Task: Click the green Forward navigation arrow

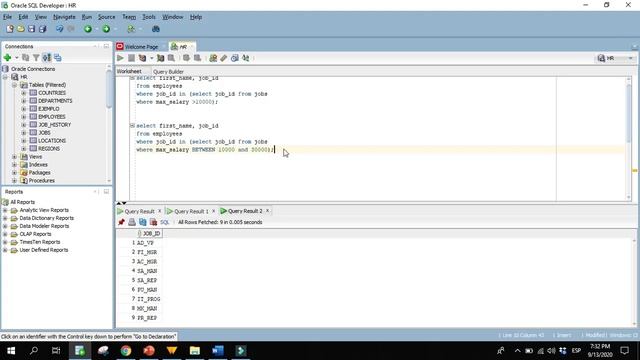Action: 106,29
